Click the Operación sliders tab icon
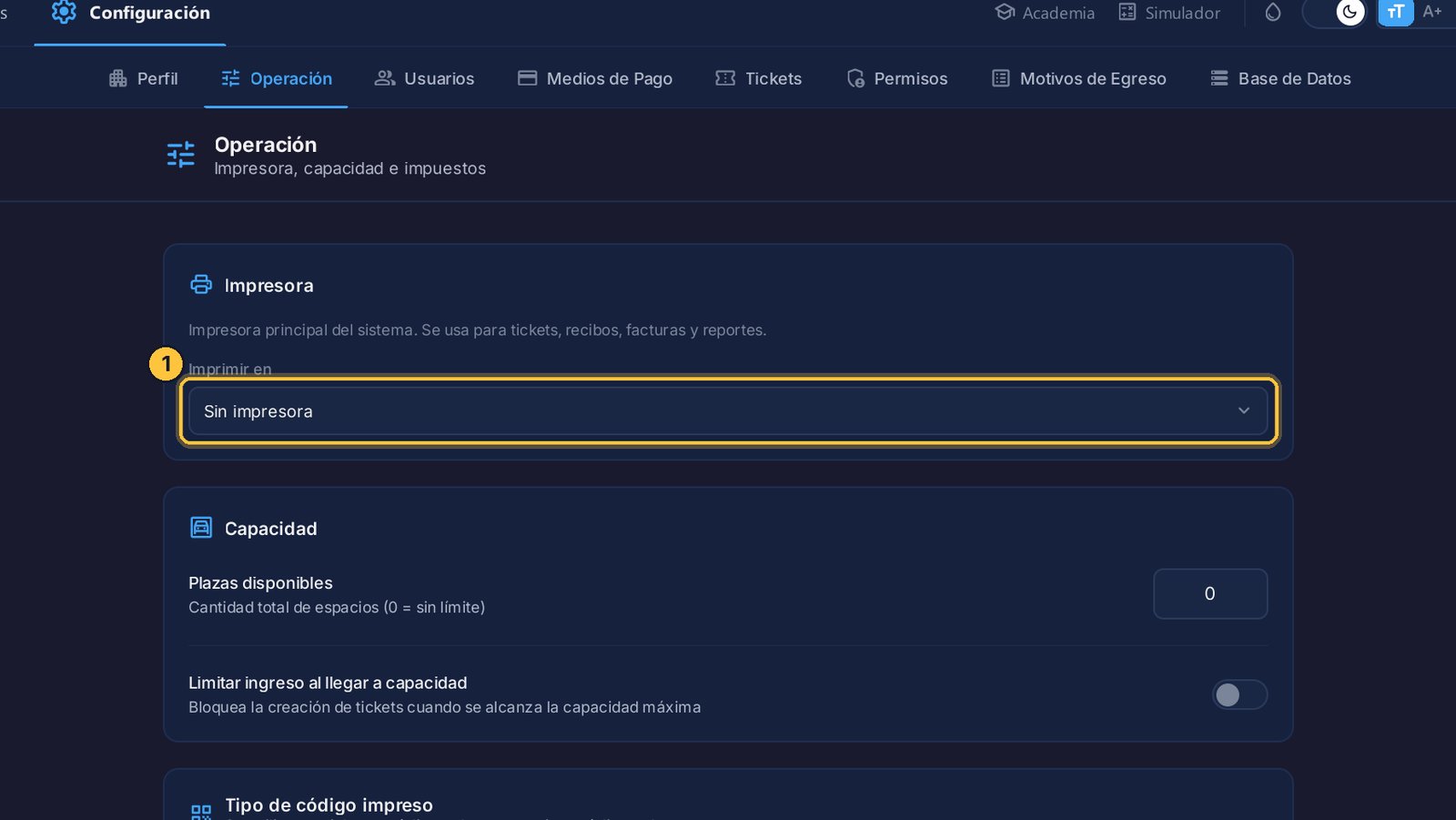The height and width of the screenshot is (820, 1456). click(x=230, y=78)
